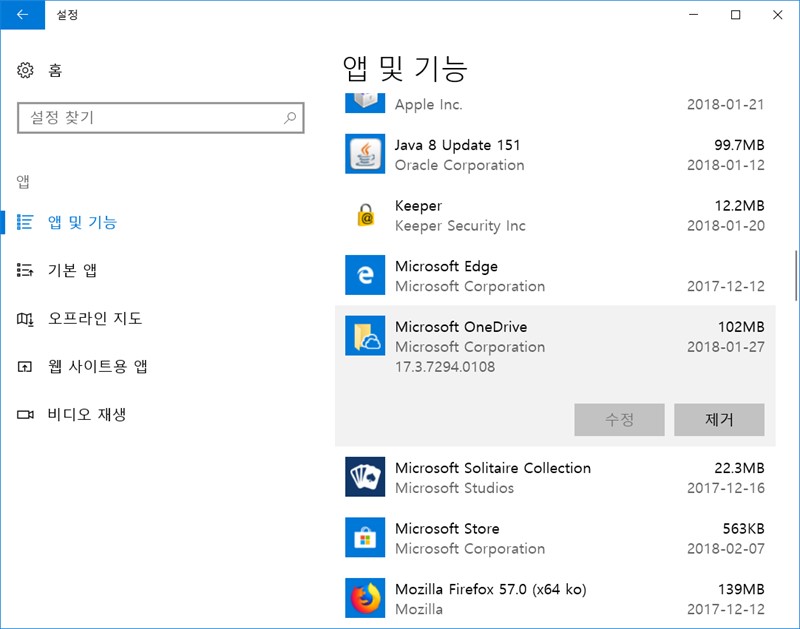Select the Java 8 Update 151 icon
Screen dimensions: 800x629
[x=365, y=154]
